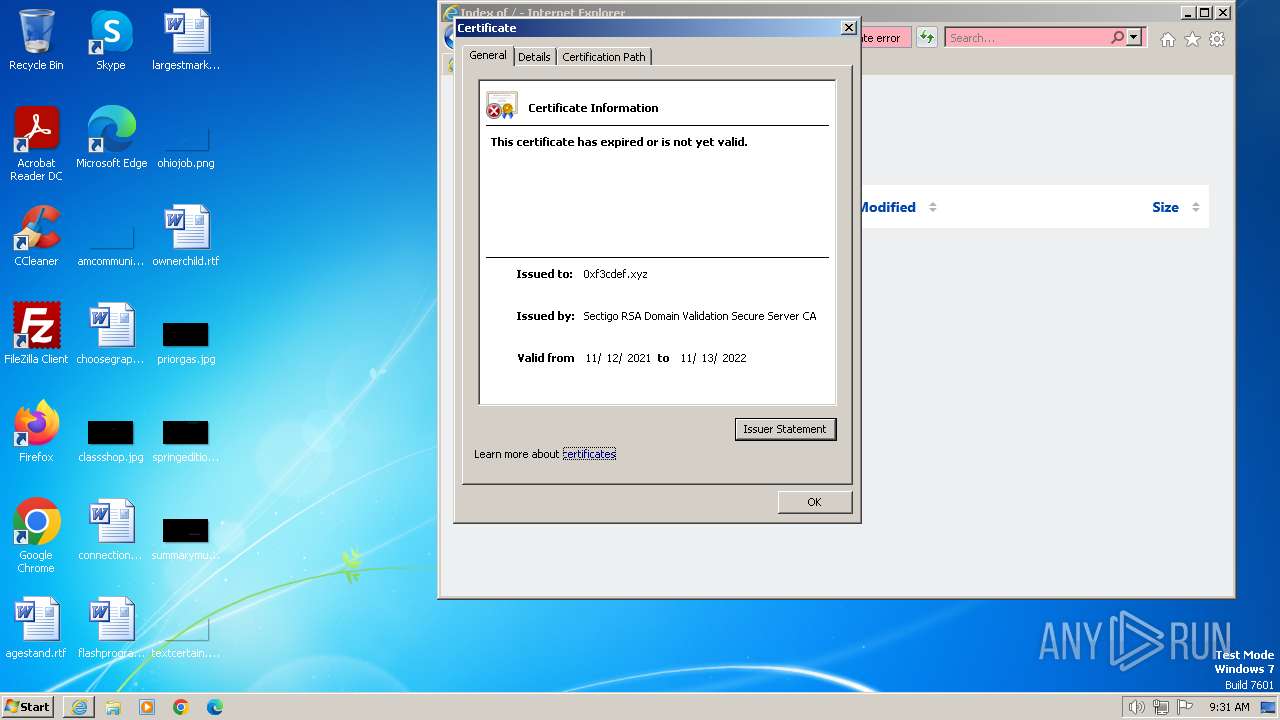This screenshot has width=1280, height=720.
Task: Sort listing by Size column
Action: (1176, 207)
